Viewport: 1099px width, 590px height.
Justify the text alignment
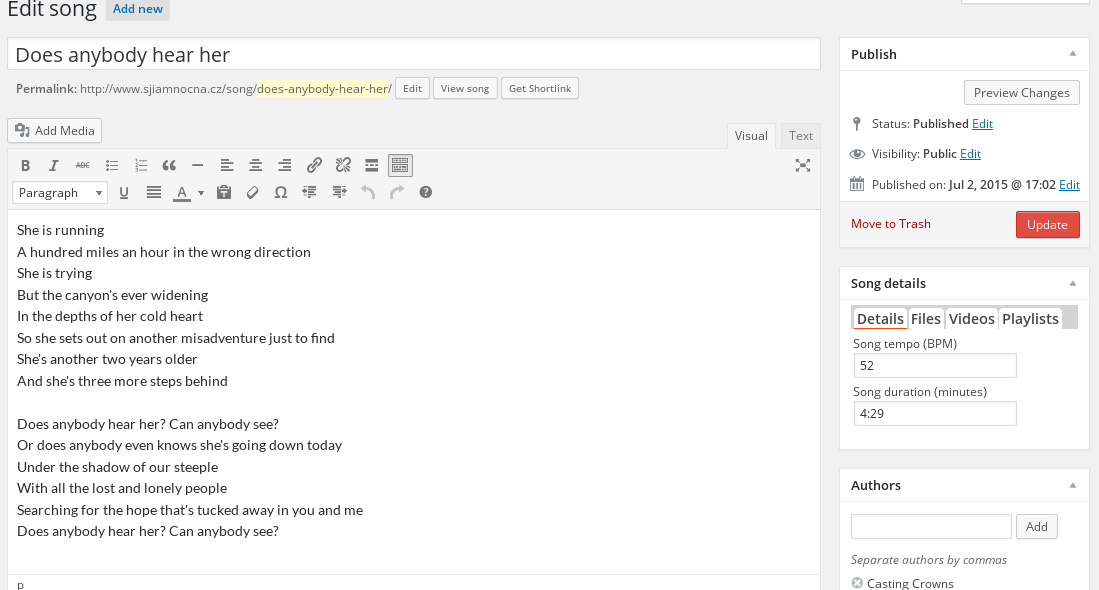153,193
